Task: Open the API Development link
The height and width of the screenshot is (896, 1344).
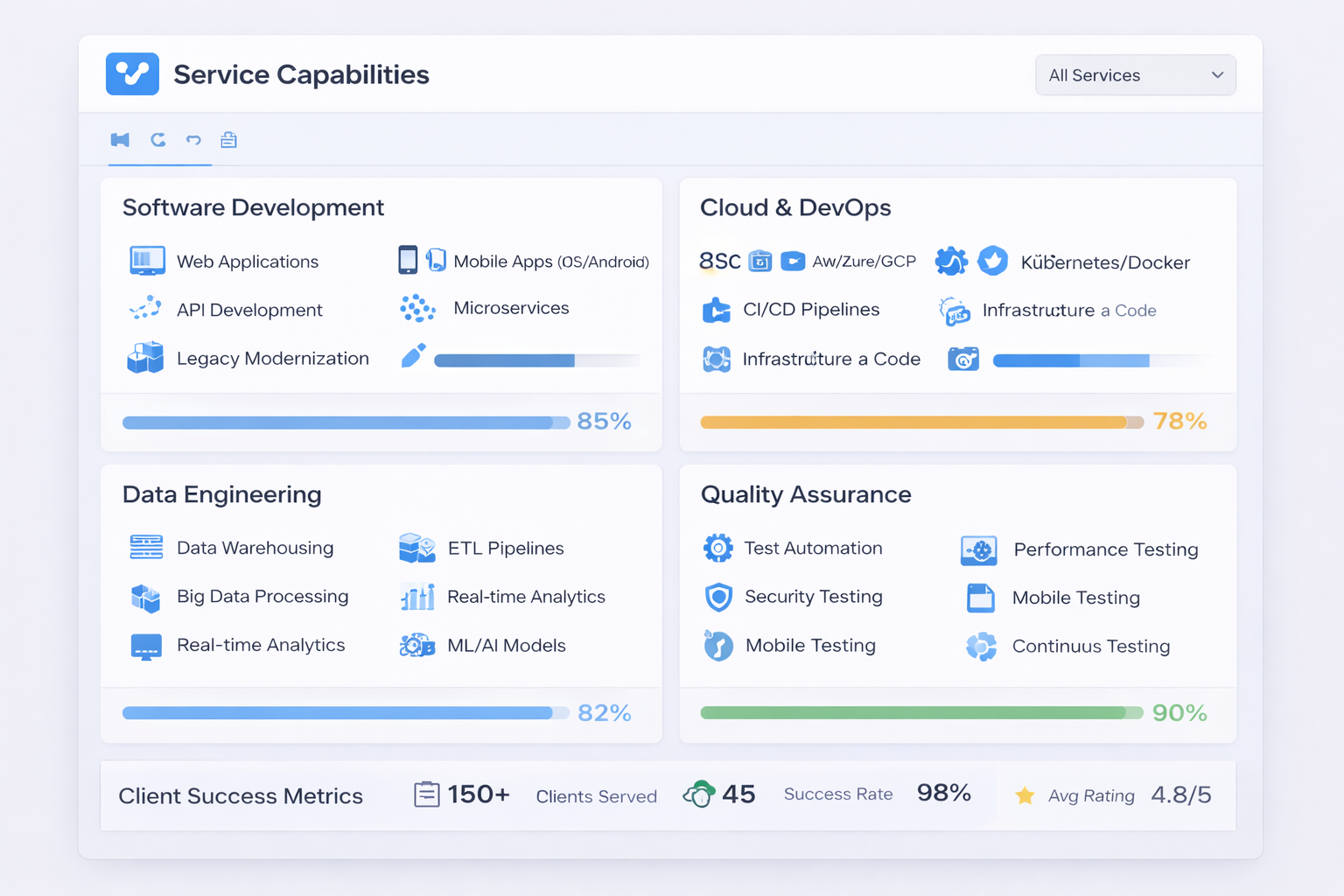Action: tap(249, 310)
